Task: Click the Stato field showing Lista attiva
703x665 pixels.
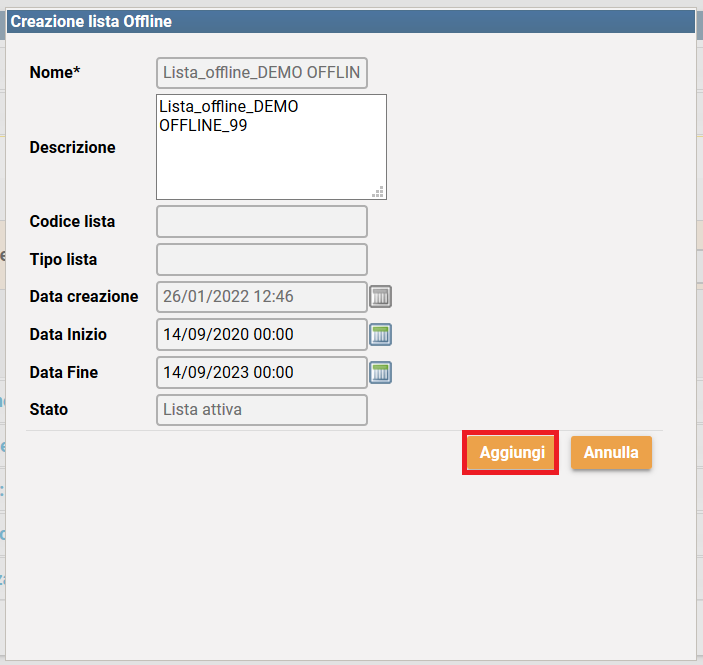Action: click(262, 410)
